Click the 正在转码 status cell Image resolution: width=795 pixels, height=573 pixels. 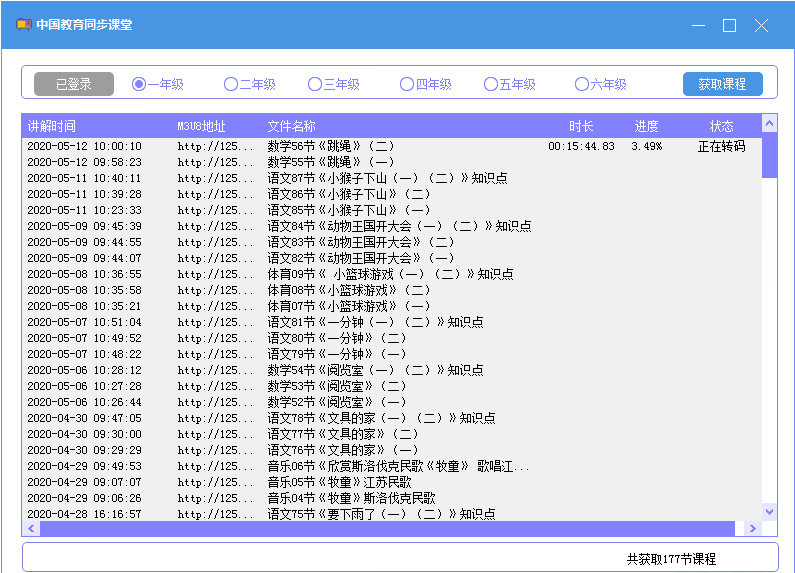tap(721, 146)
